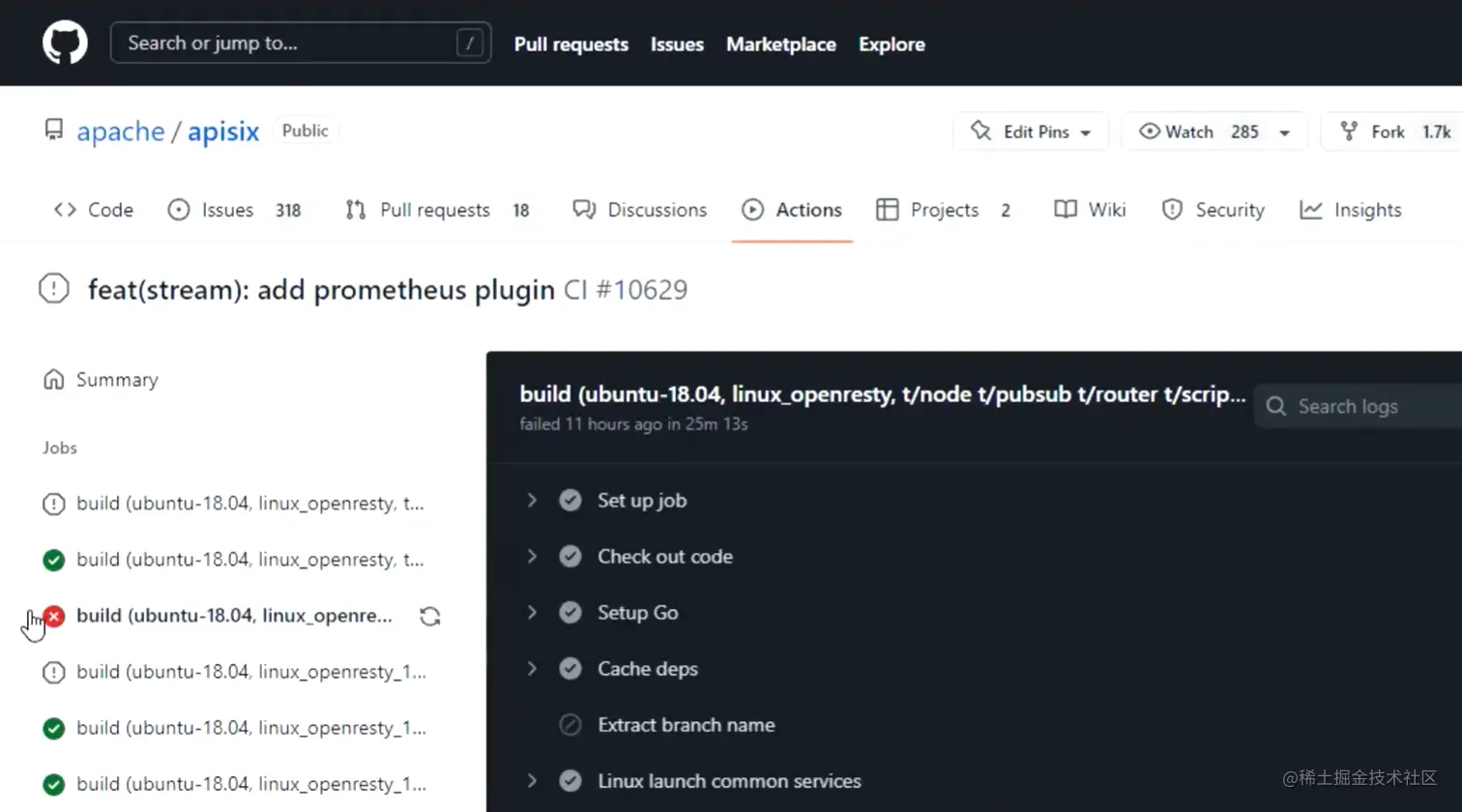The image size is (1462, 812).
Task: Click the magnifier icon in Search logs
Action: coord(1276,407)
